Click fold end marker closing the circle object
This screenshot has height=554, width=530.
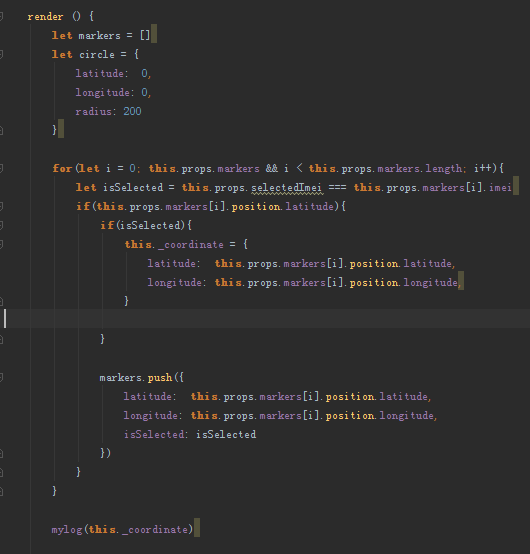(x=1, y=130)
